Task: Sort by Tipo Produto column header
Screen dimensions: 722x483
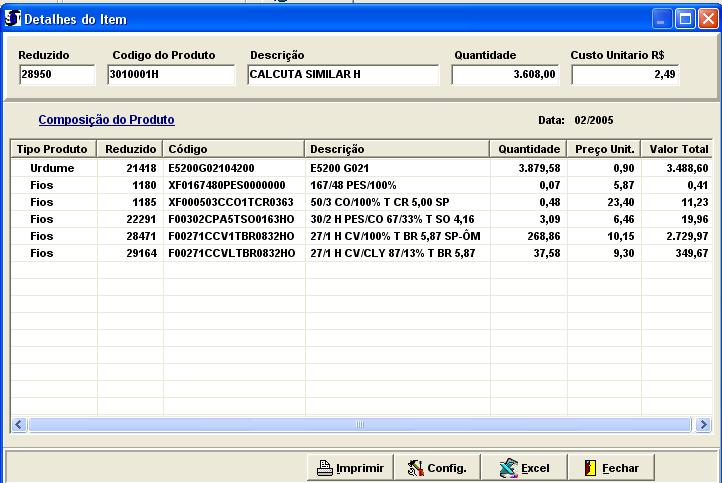Action: point(52,149)
